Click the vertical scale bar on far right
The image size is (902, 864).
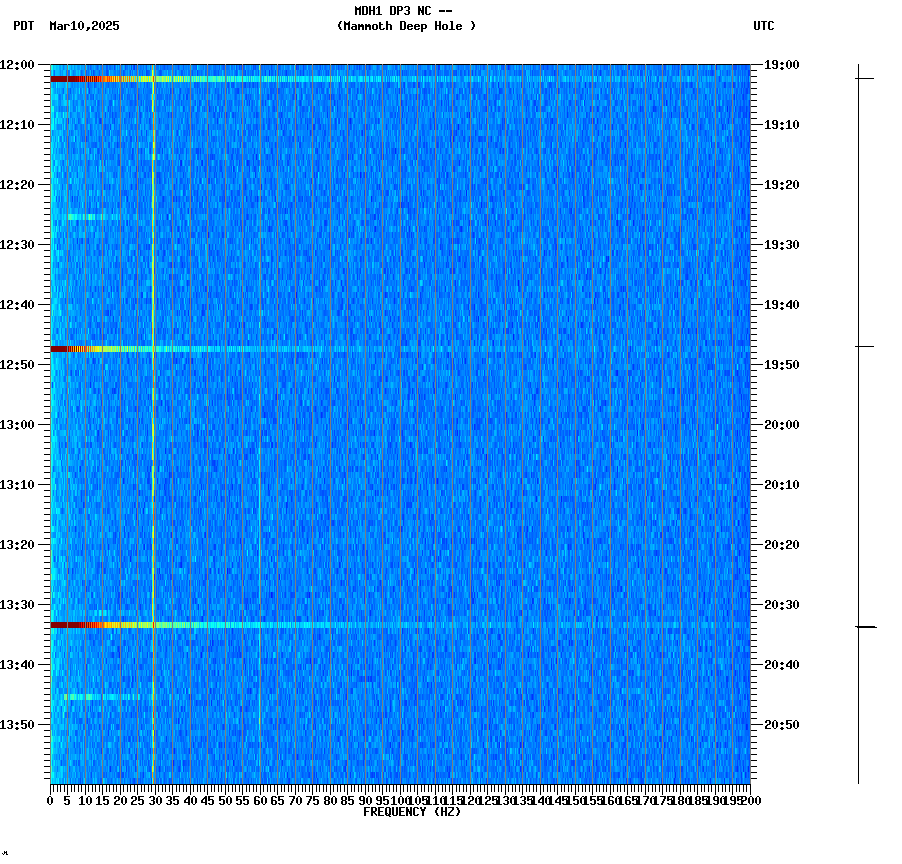pos(858,420)
